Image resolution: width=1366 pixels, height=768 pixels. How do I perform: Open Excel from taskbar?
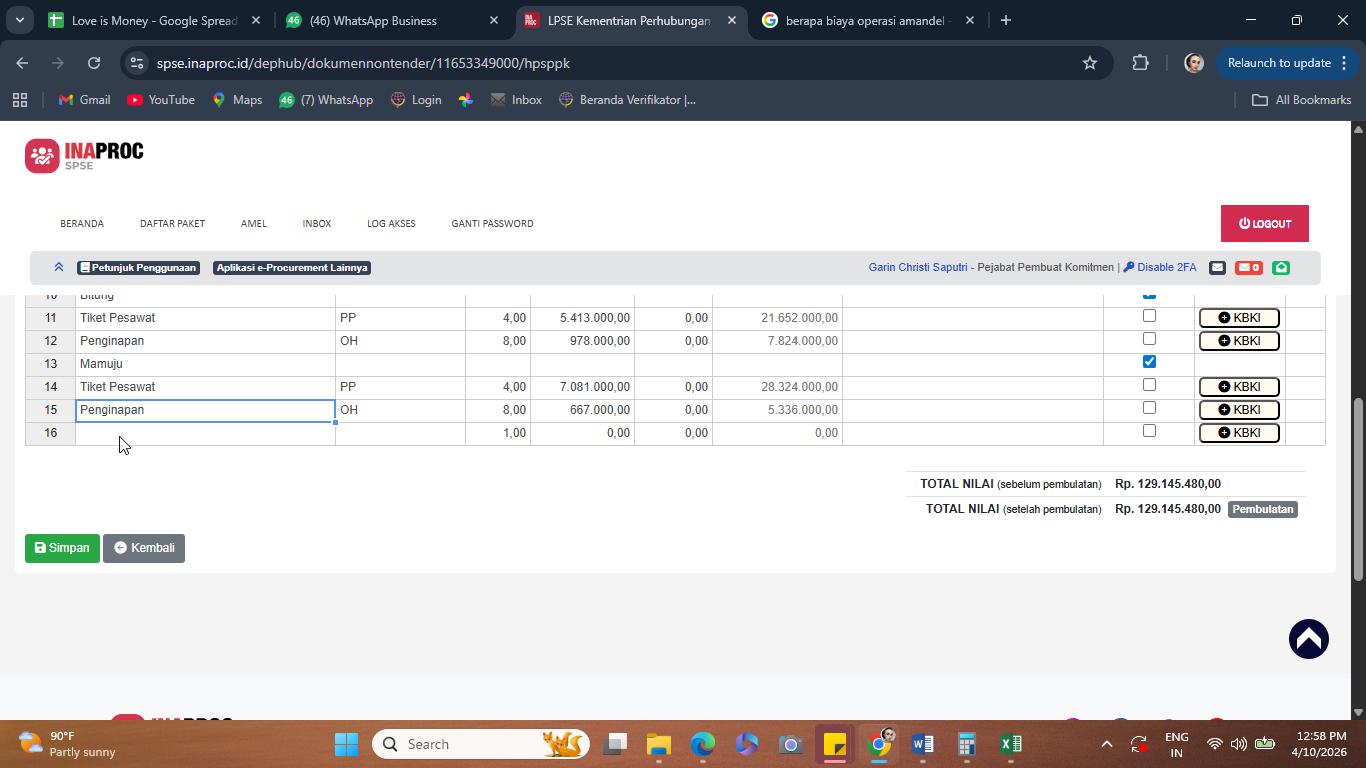click(1011, 744)
